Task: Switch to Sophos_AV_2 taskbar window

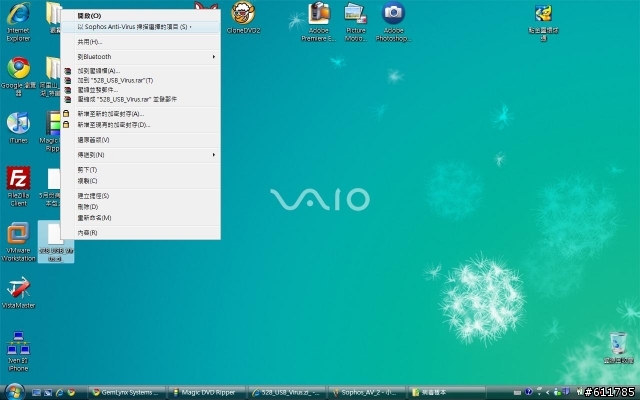Action: click(x=367, y=393)
